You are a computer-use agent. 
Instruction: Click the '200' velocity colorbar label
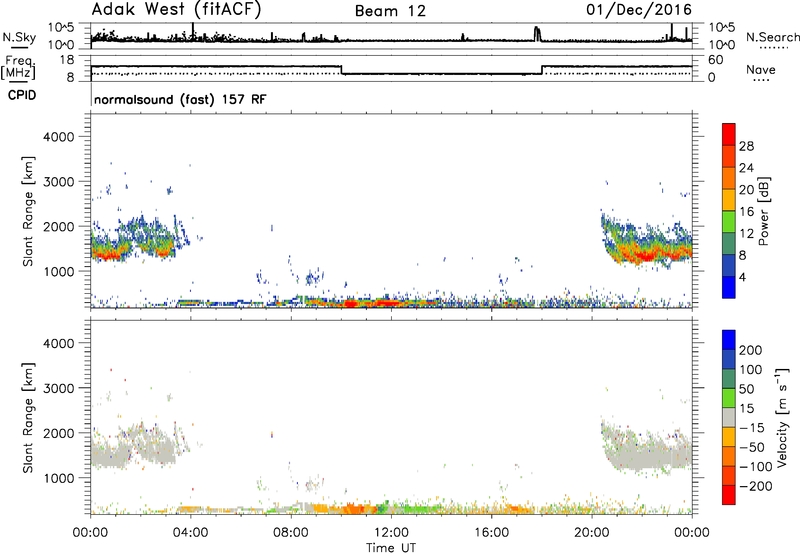point(750,350)
